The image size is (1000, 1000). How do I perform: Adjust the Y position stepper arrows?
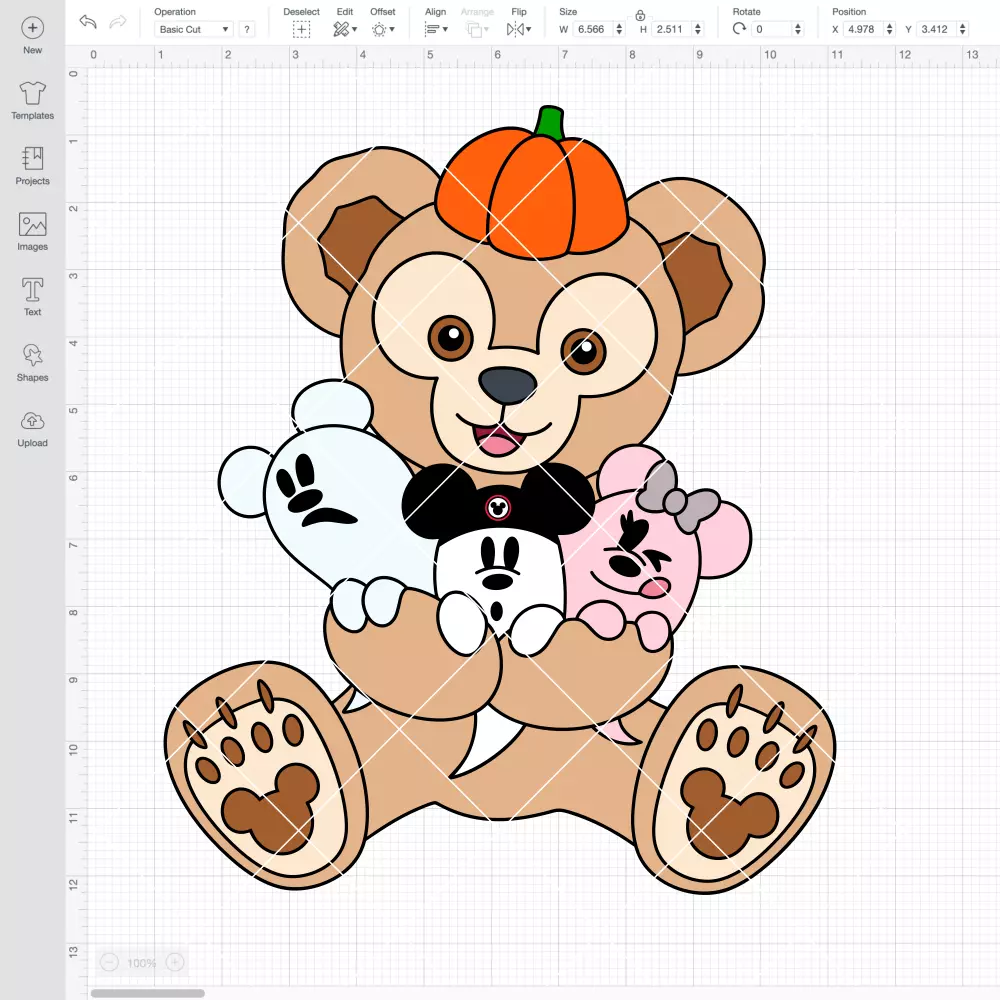click(963, 29)
